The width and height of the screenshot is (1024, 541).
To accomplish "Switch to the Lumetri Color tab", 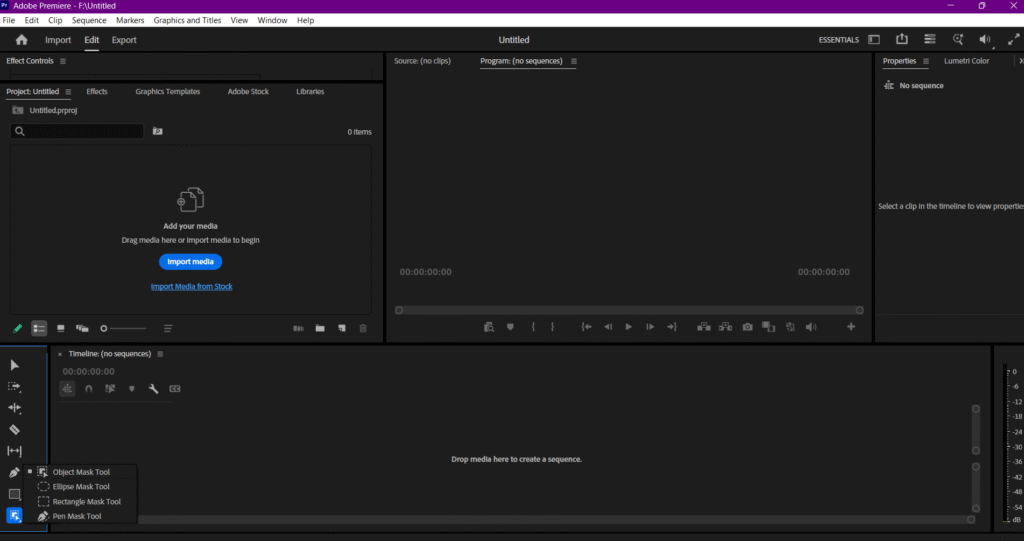I will click(967, 61).
